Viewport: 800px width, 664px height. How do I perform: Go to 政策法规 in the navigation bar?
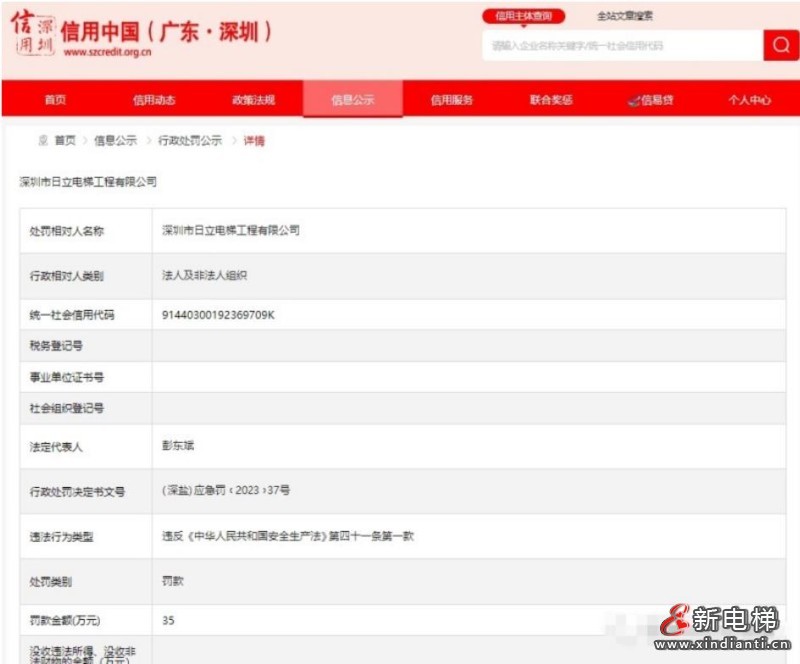(253, 100)
